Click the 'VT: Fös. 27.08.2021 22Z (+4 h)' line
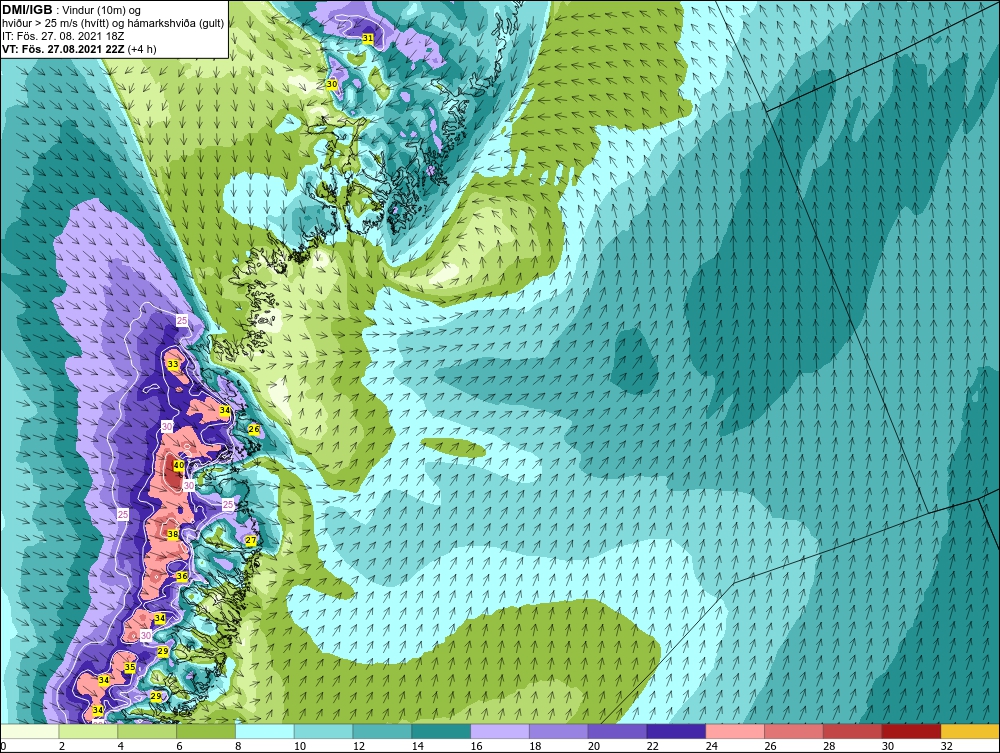The height and width of the screenshot is (753, 1000). 79,48
